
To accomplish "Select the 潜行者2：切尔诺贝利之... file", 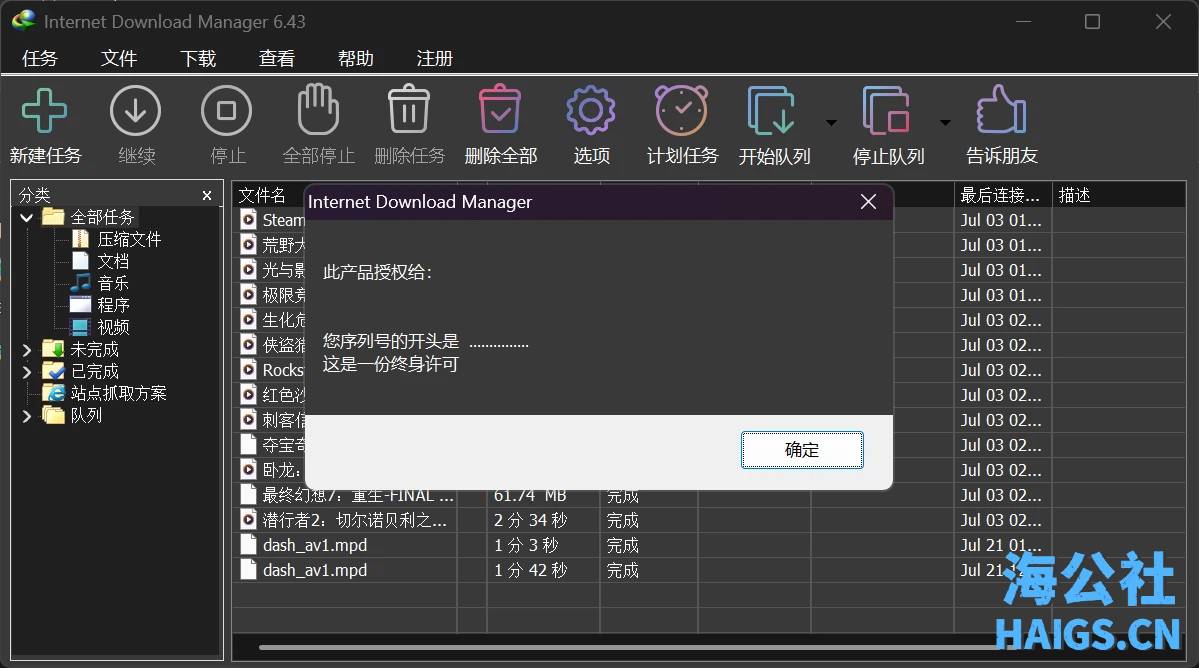I will [354, 520].
